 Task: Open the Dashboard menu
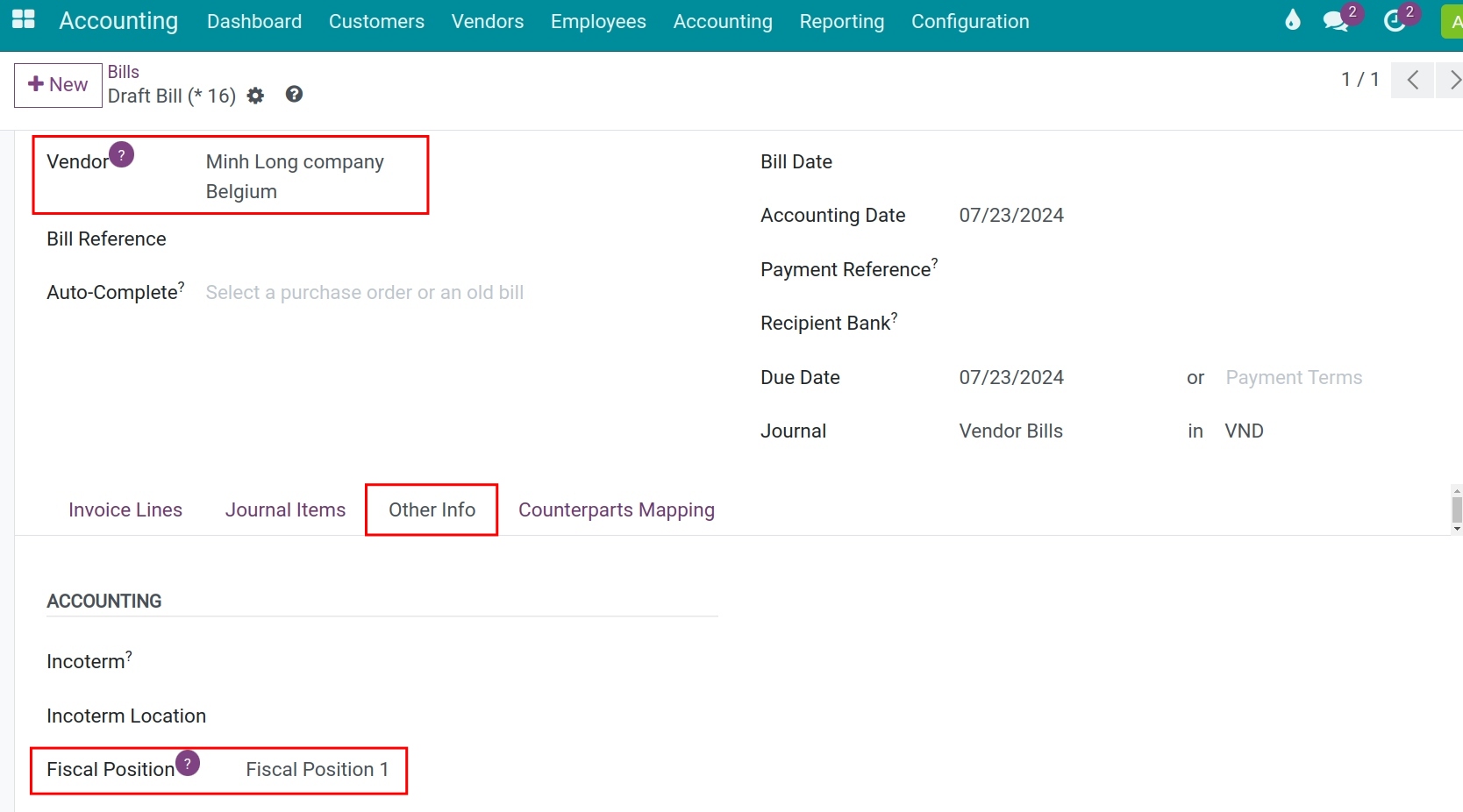pos(254,21)
